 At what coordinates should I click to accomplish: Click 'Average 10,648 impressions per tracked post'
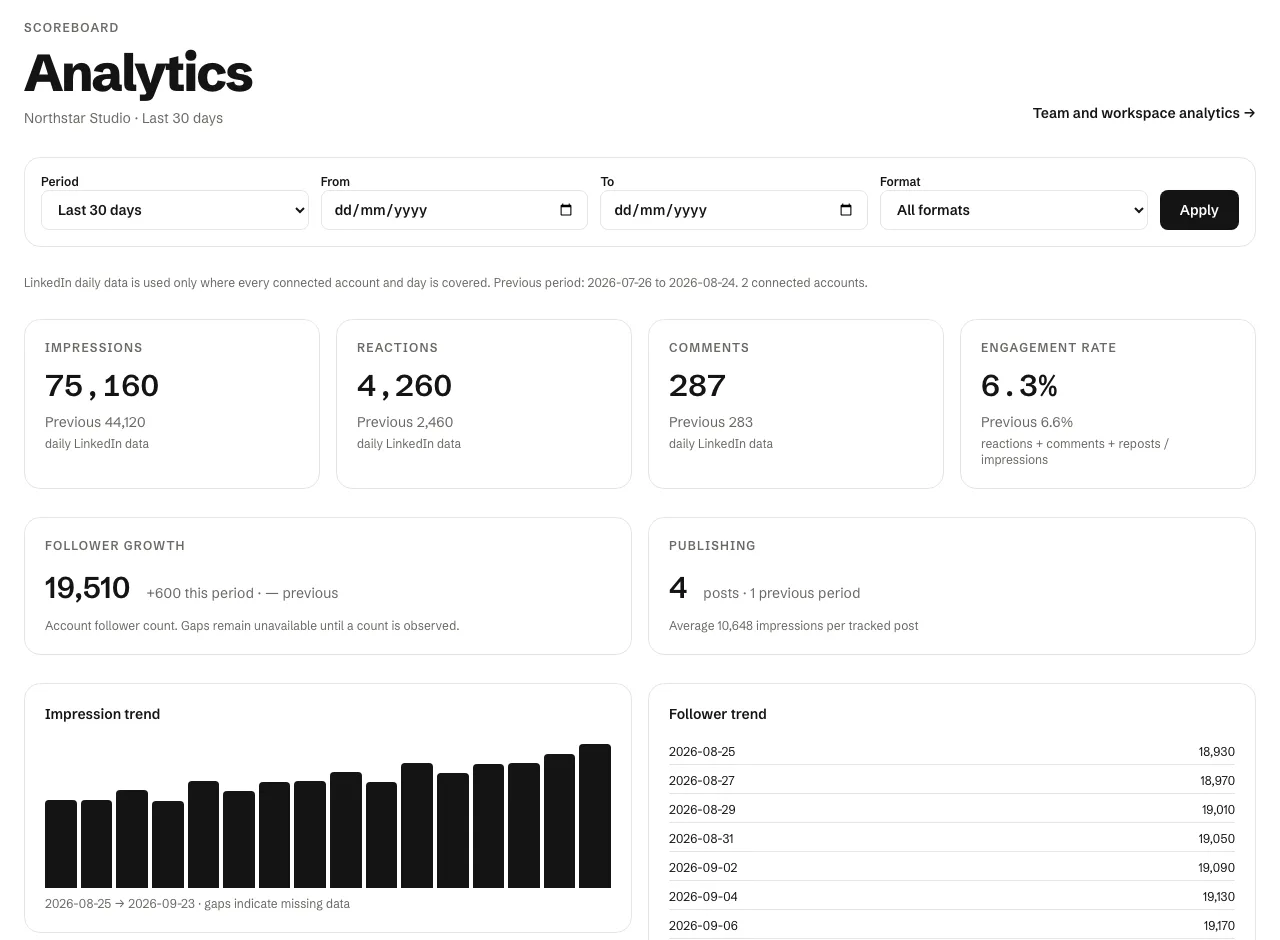[x=793, y=626]
